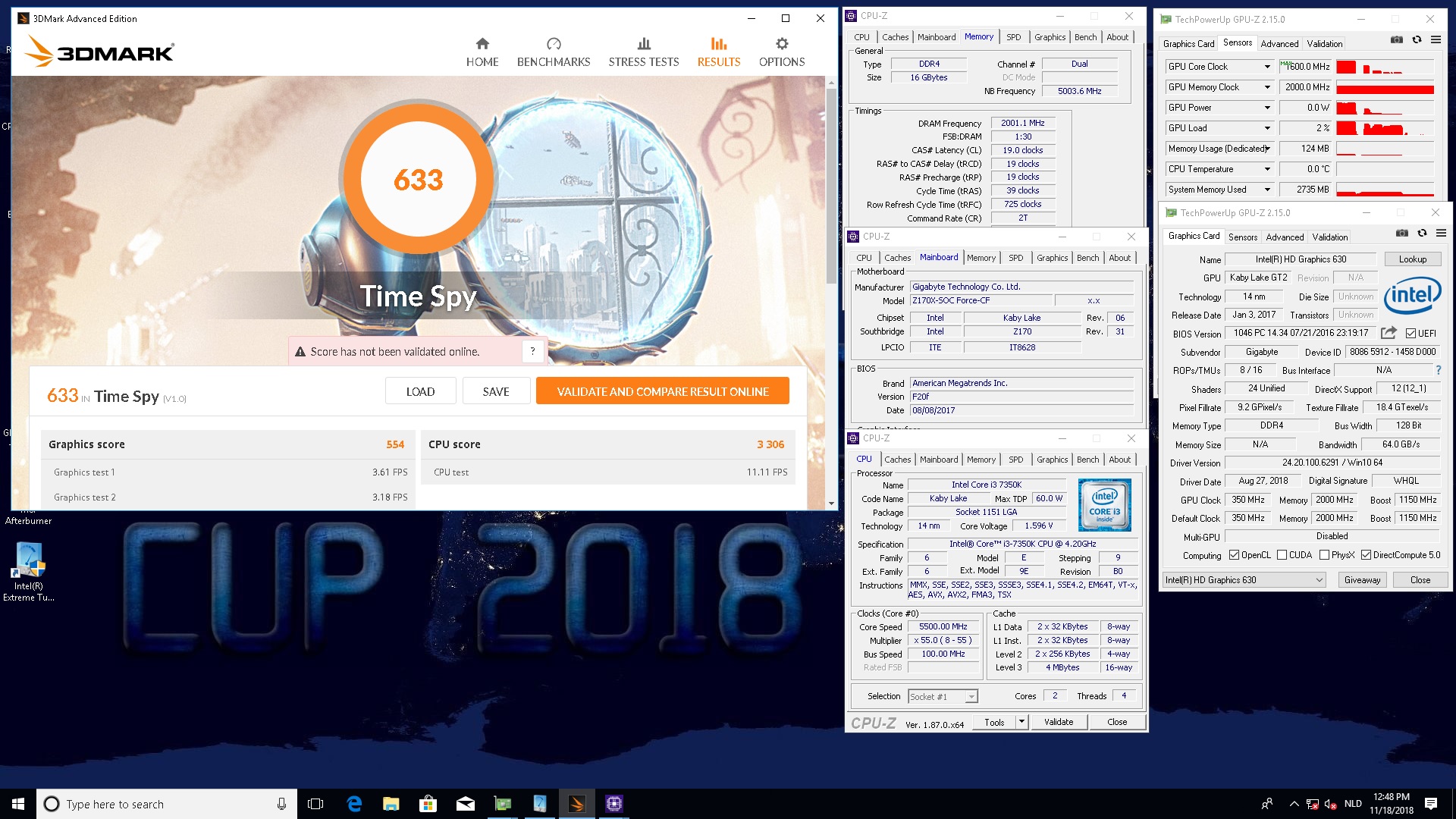
Task: Open Intel(R) HD Graphics 630 GPU selector
Action: tap(1244, 580)
